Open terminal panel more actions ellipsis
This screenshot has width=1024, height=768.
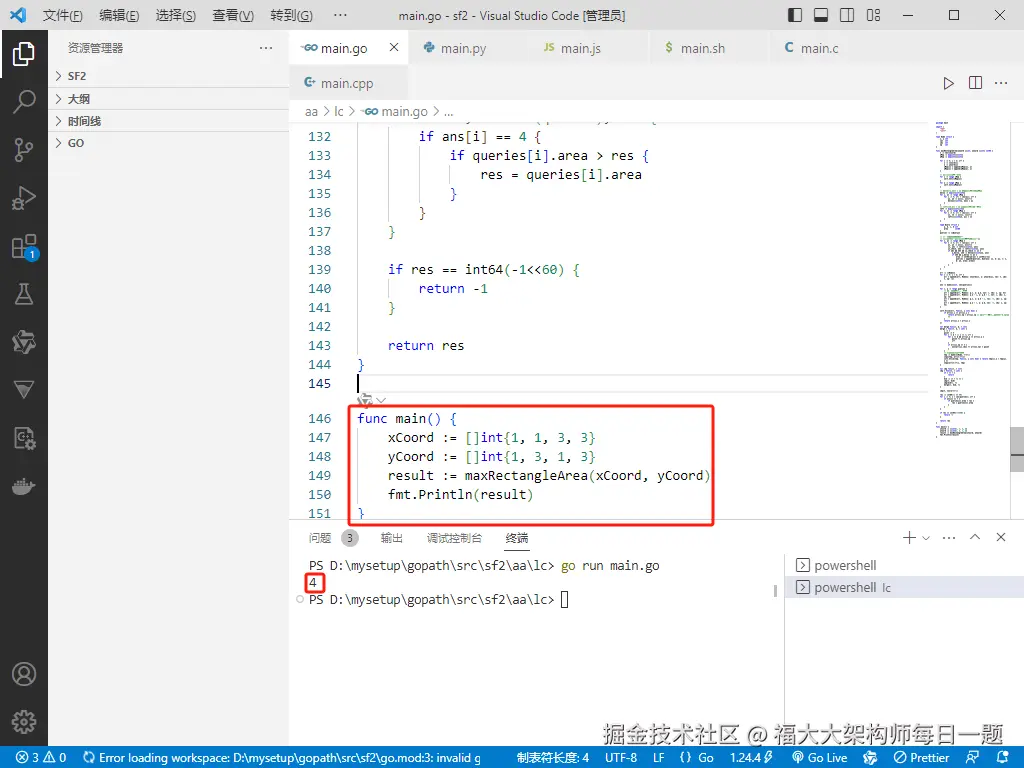pos(949,537)
